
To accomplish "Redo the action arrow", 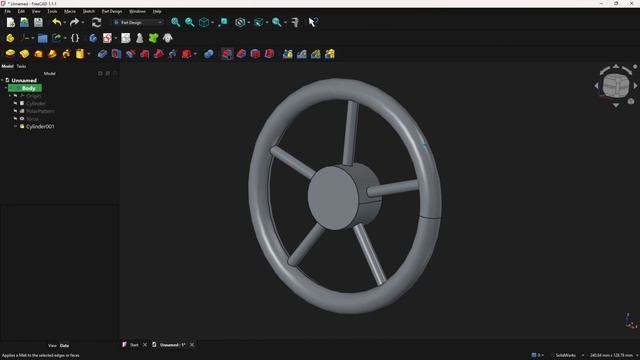I will (74, 22).
